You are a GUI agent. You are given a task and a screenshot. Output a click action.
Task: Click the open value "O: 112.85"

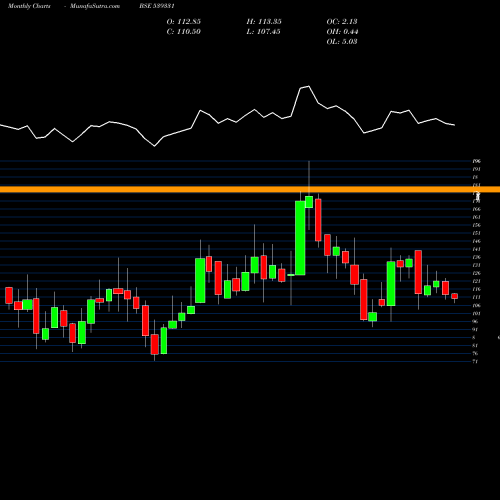coord(184,22)
